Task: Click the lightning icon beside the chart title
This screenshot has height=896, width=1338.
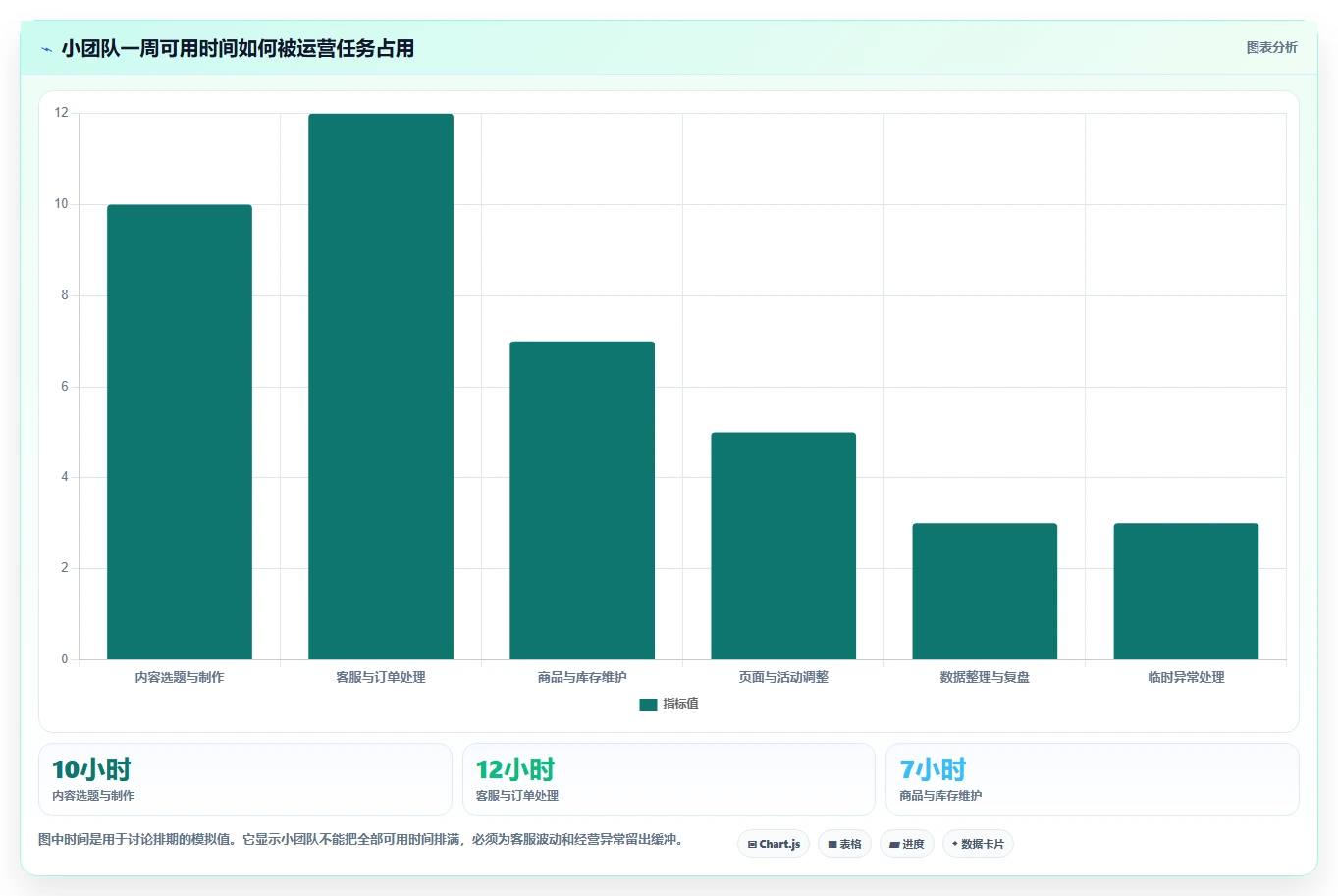Action: 46,49
